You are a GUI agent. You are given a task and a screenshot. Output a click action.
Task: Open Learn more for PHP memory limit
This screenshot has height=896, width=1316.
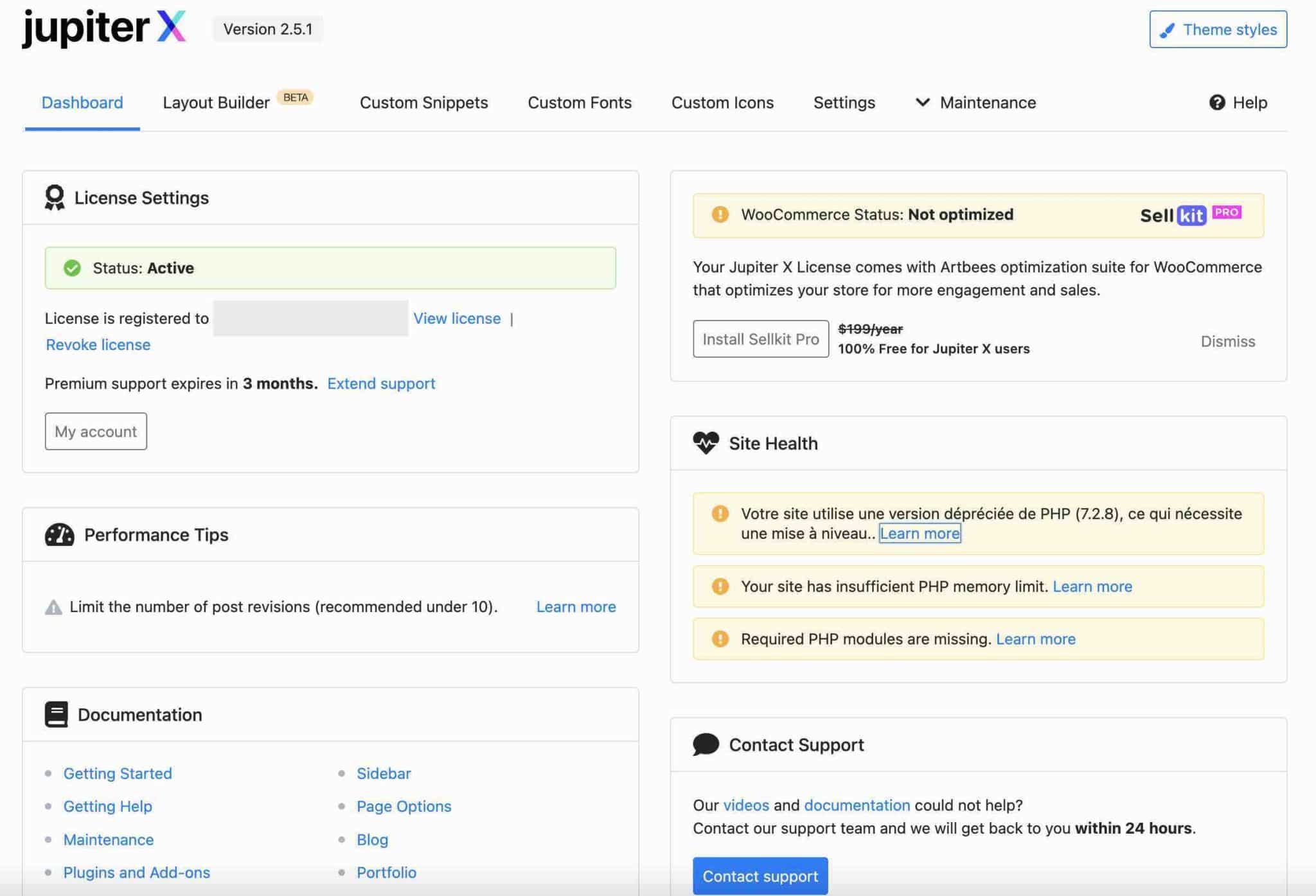tap(1092, 586)
